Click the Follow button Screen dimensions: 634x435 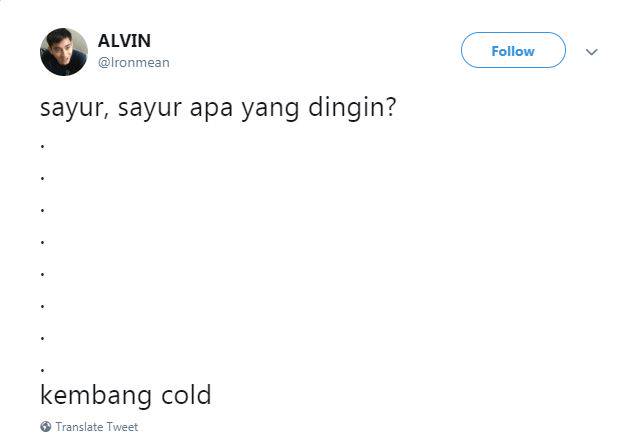(513, 50)
